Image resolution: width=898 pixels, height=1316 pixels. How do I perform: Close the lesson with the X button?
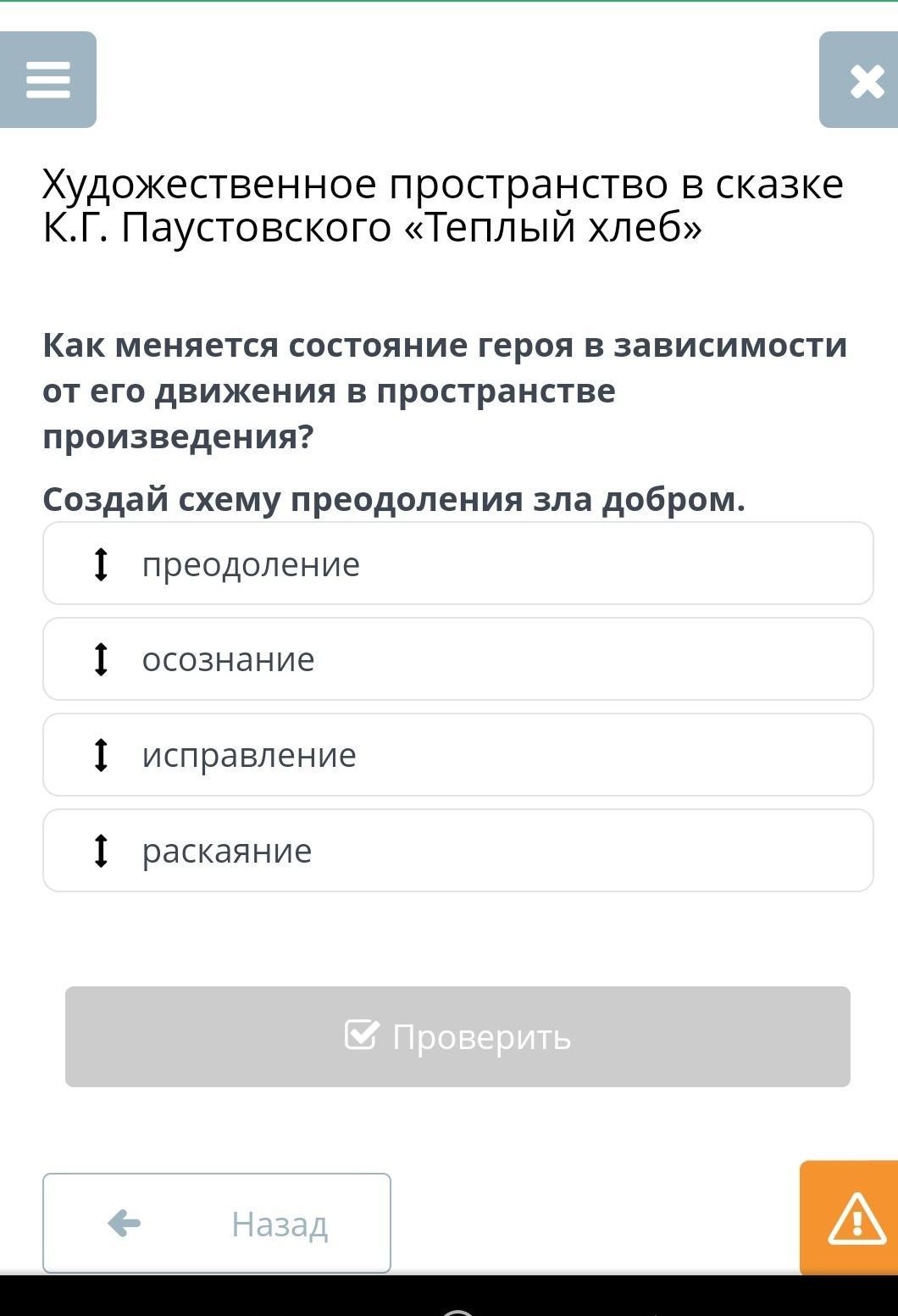coord(859,80)
